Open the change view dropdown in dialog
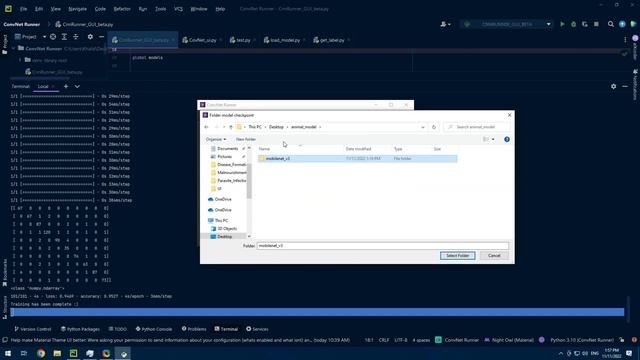Viewport: 640px width, 360px height. [493, 139]
